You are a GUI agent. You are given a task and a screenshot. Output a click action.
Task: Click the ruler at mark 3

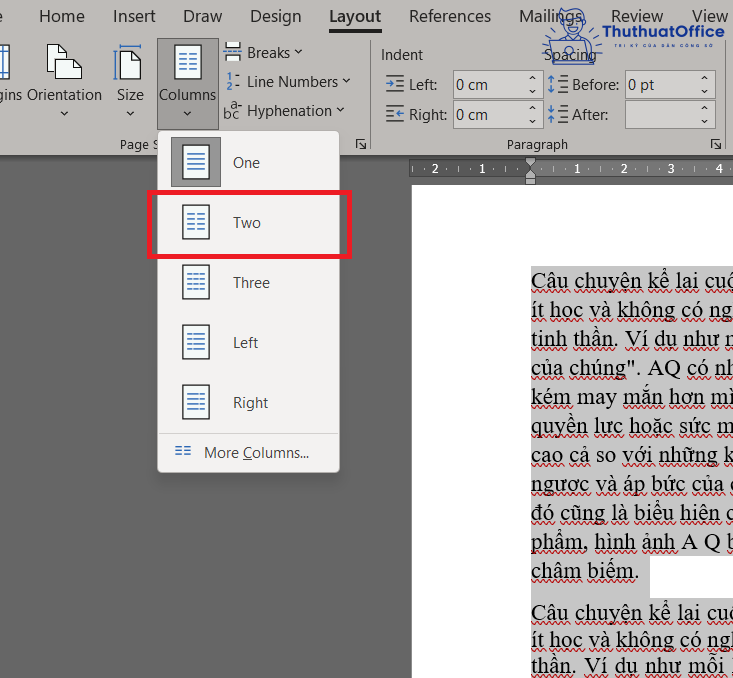671,168
